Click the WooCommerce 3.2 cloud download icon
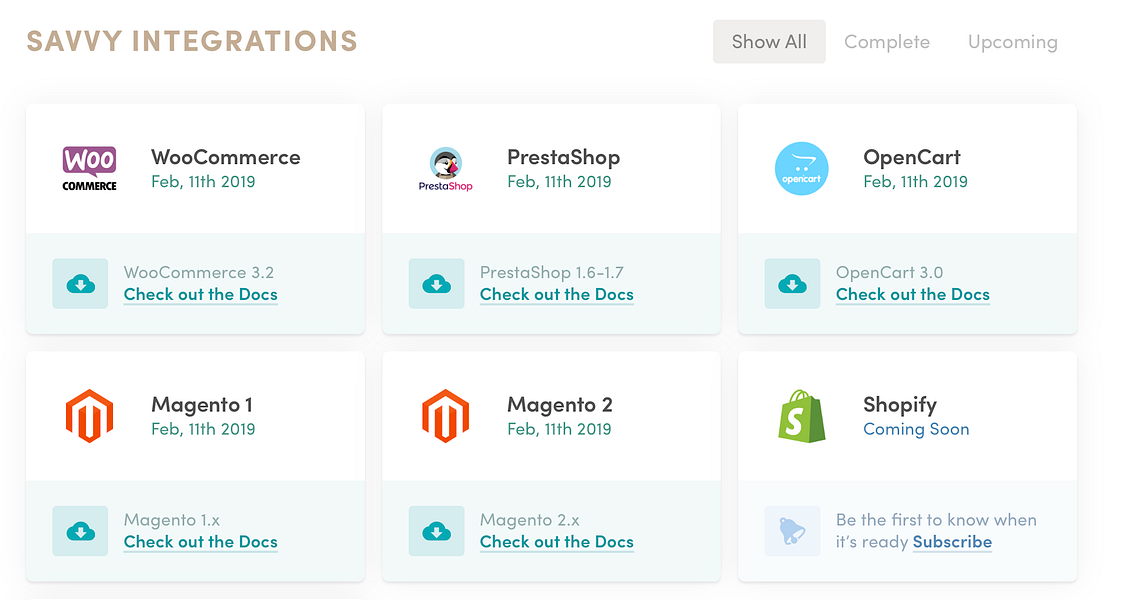Screen dimensions: 1136x600 pos(80,284)
